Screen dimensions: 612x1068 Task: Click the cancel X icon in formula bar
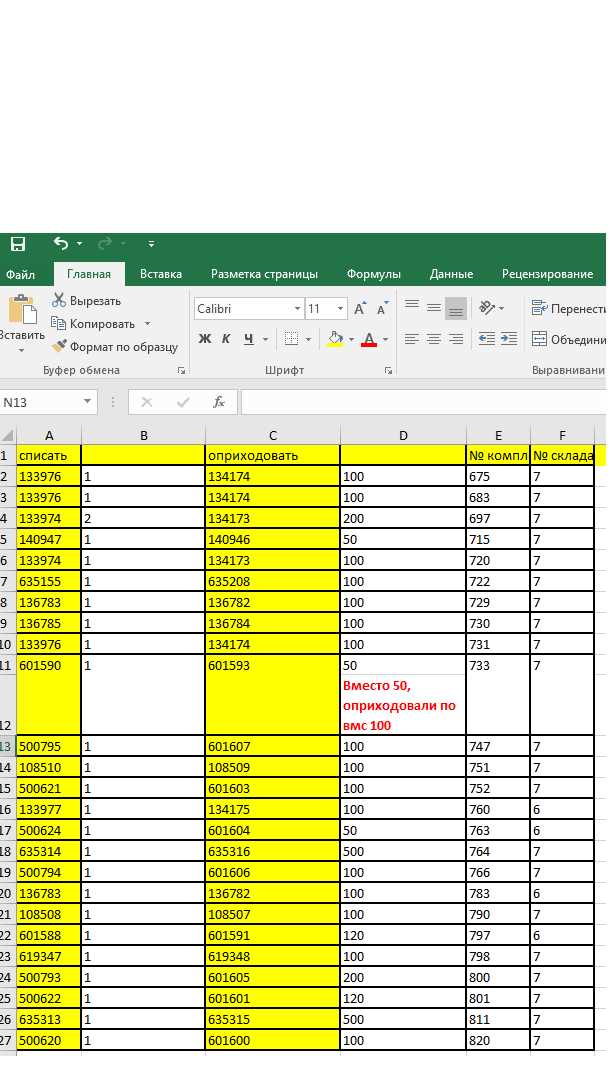tap(146, 403)
